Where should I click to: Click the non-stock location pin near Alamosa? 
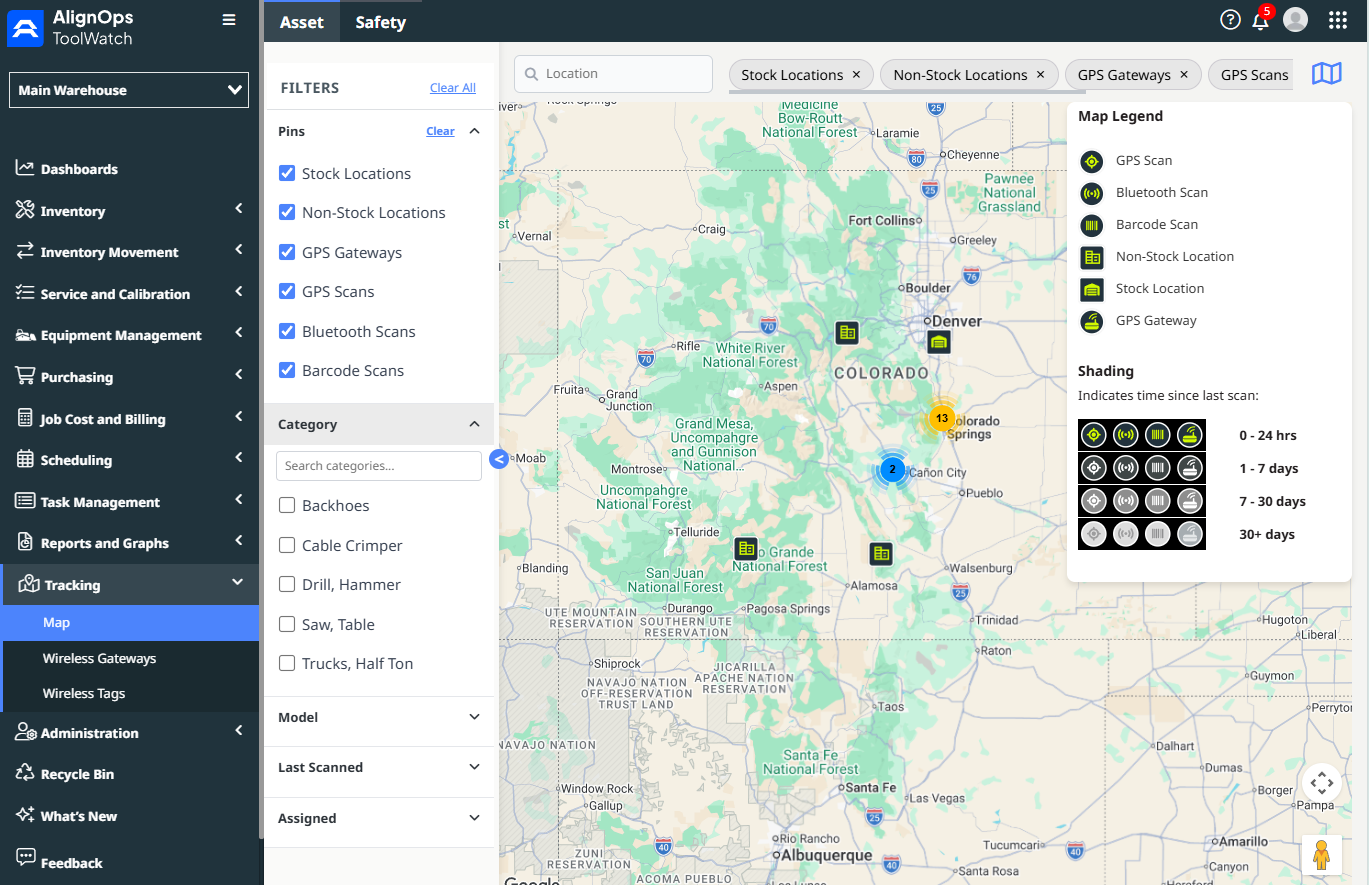tap(880, 553)
